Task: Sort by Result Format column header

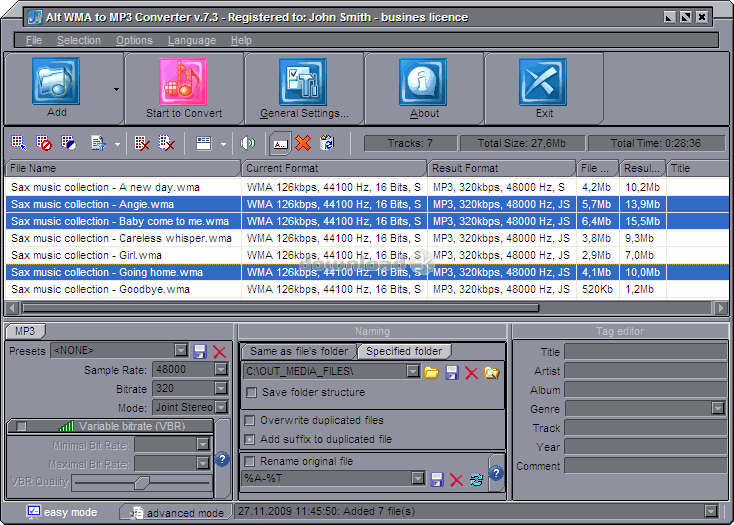Action: pos(501,168)
